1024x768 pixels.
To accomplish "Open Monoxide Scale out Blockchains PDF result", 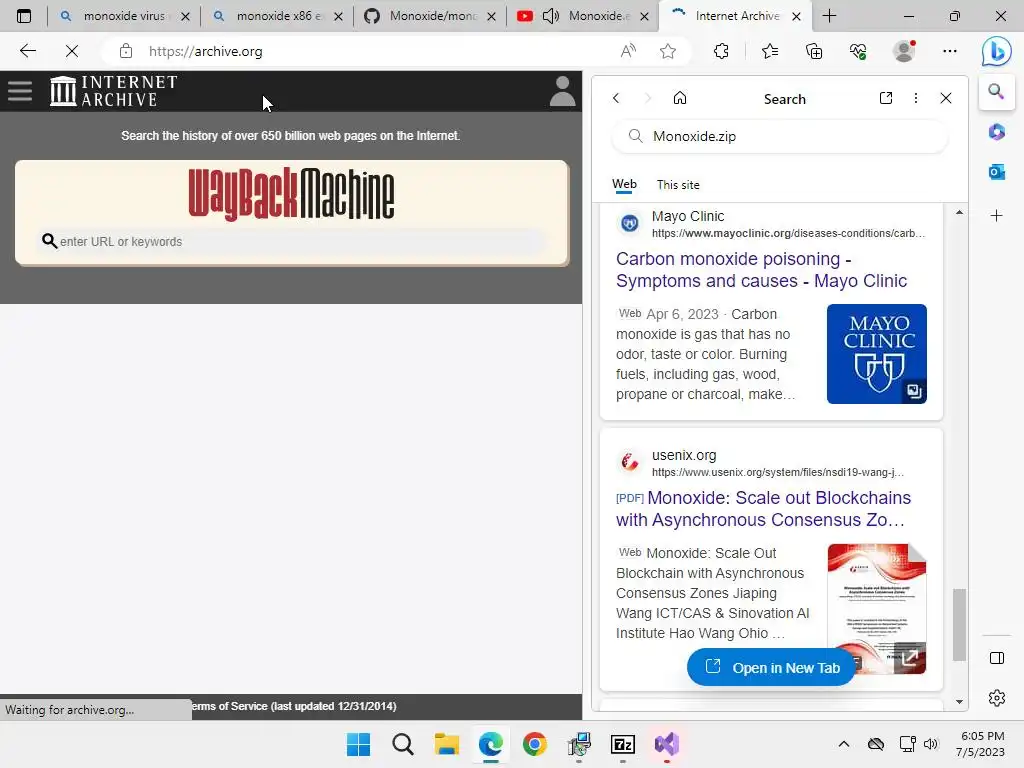I will (763, 509).
